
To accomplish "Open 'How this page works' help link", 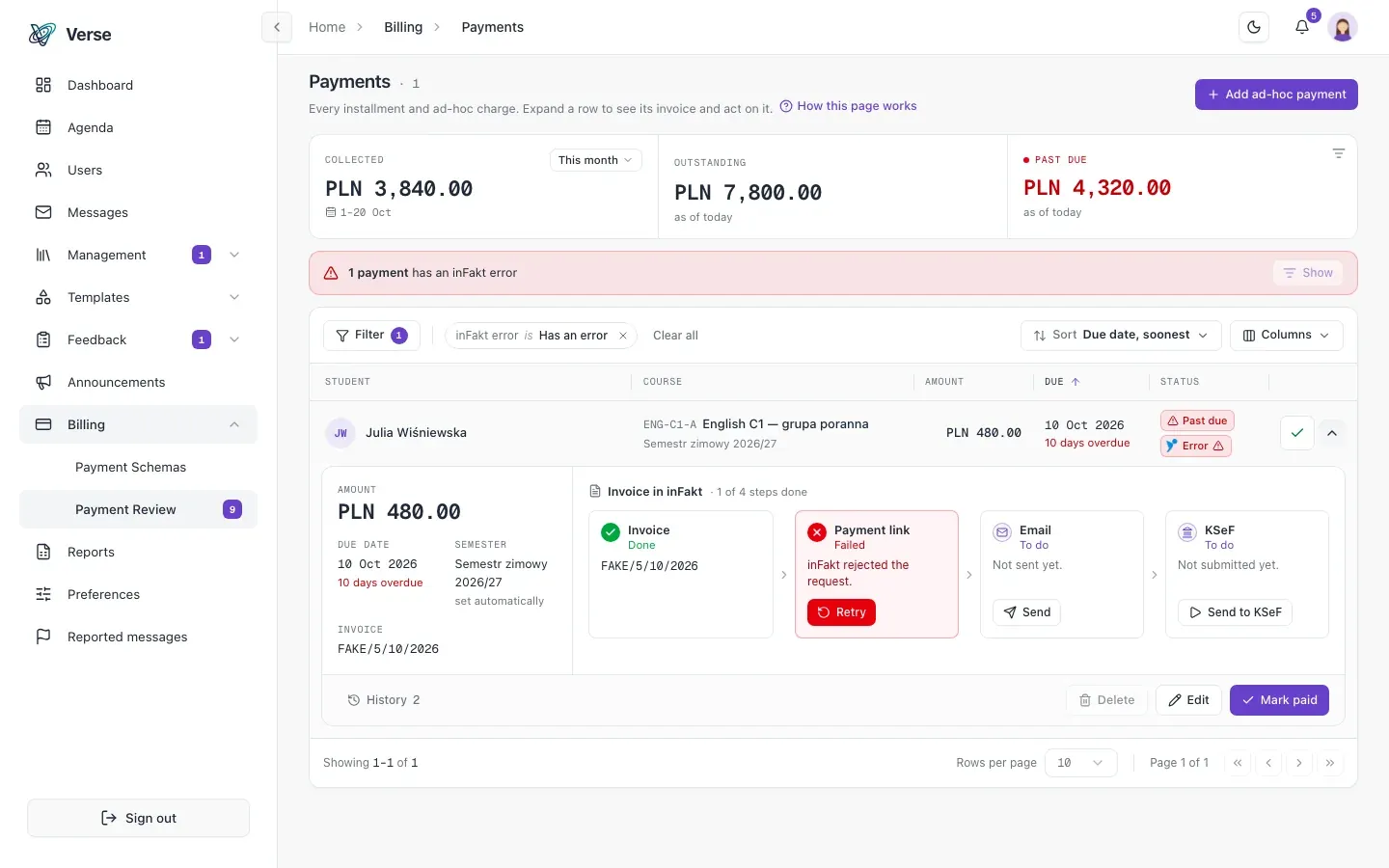I will point(848,106).
